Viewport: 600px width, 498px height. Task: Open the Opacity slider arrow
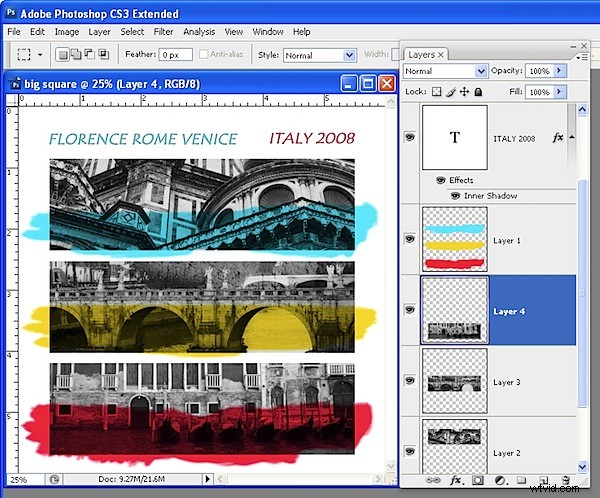(559, 72)
